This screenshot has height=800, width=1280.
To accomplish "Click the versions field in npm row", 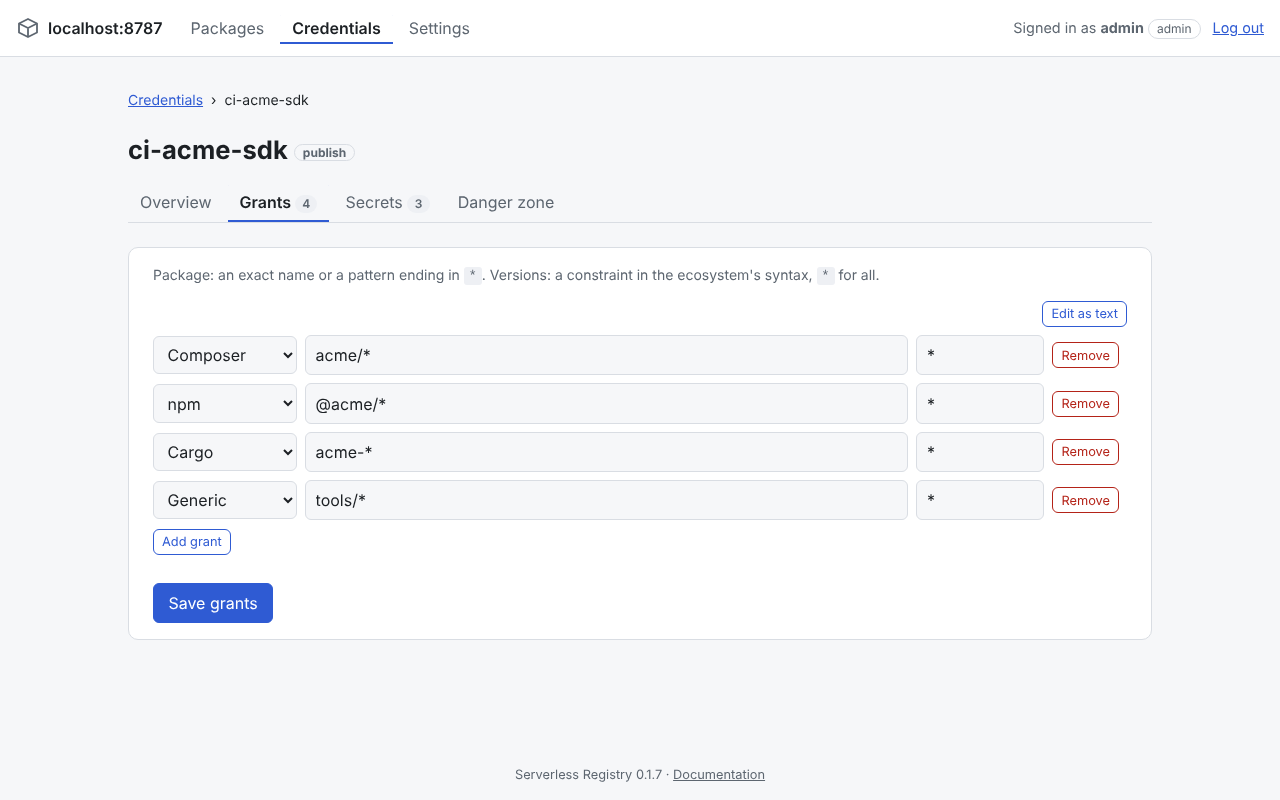I will point(980,404).
